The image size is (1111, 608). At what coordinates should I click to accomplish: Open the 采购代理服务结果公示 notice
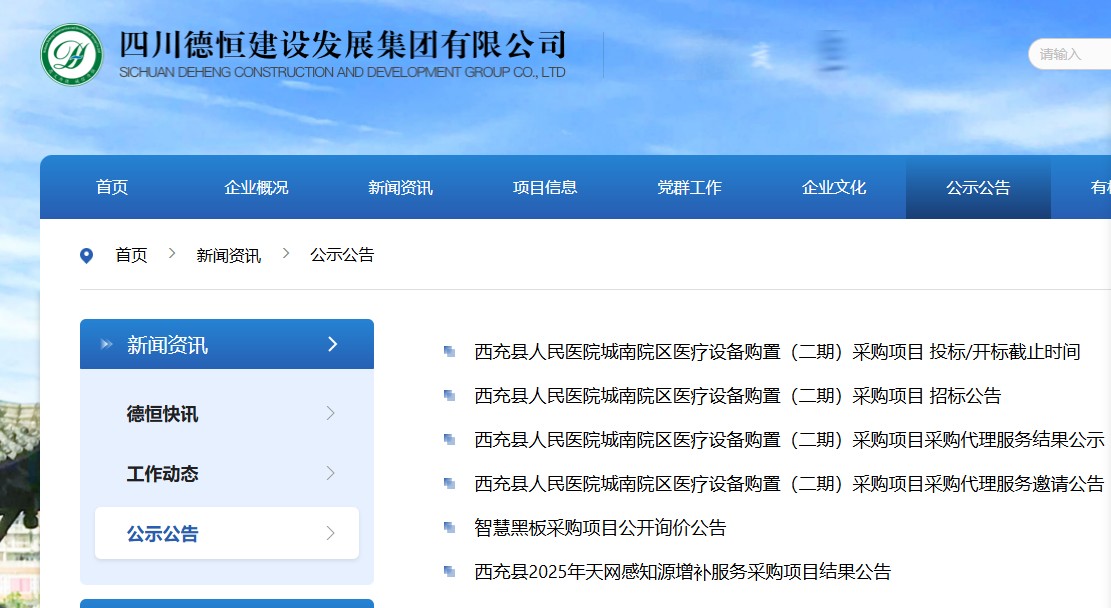click(789, 439)
